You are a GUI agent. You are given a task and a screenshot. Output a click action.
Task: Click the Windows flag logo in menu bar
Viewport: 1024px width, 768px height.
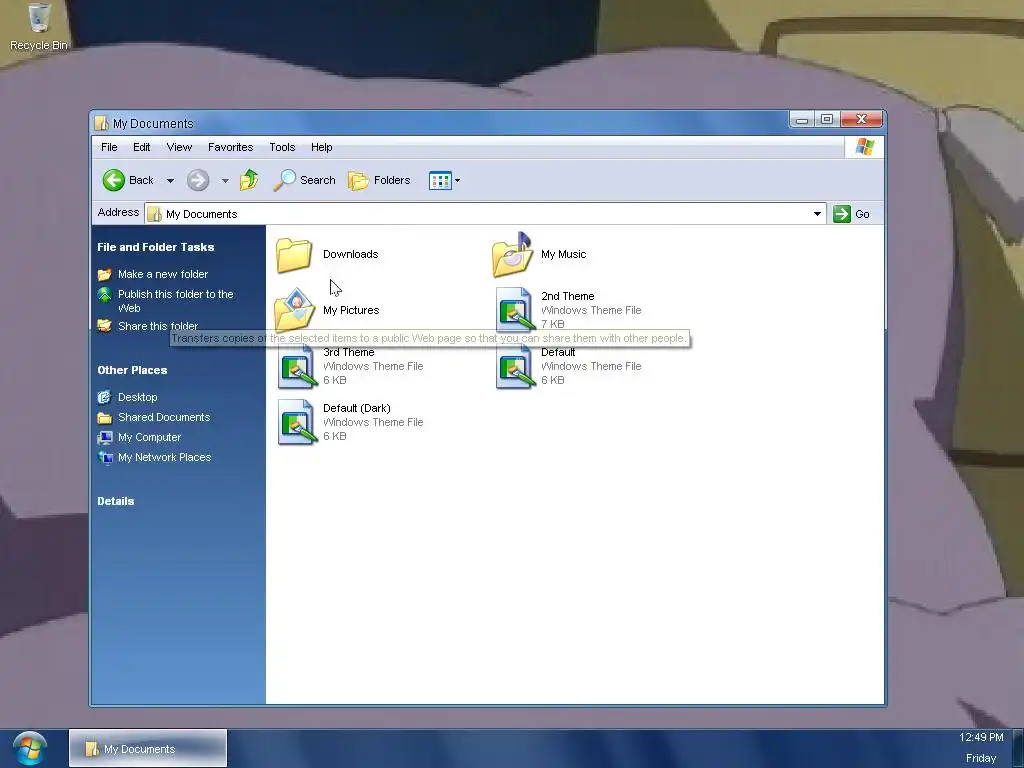(865, 147)
